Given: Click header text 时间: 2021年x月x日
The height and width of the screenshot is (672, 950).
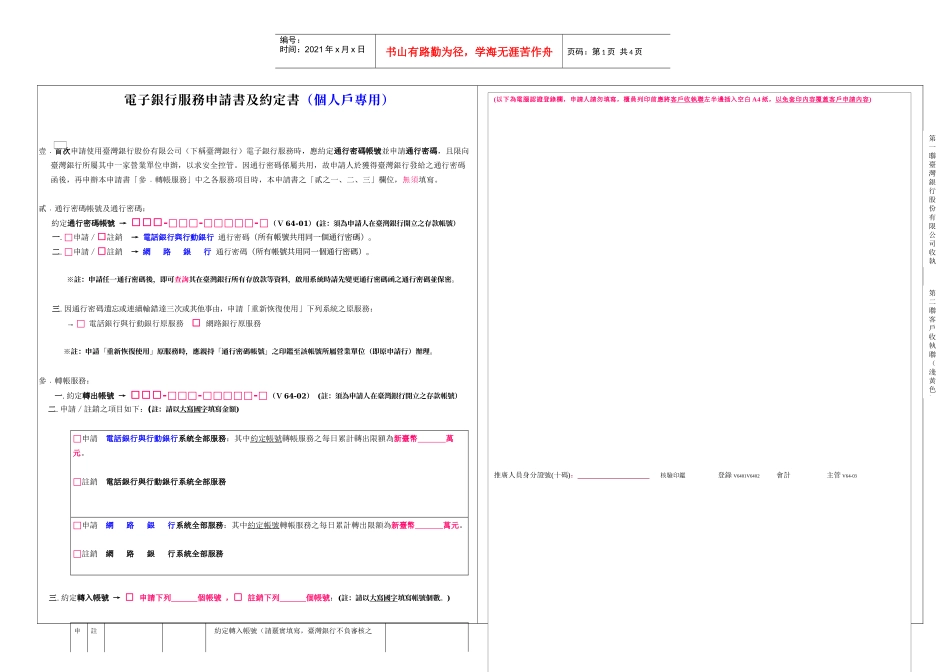Looking at the screenshot, I should pos(322,50).
